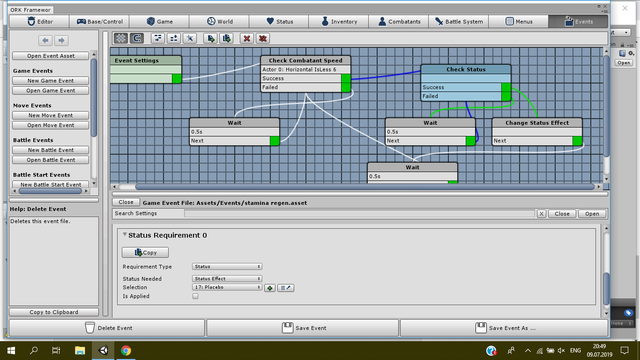Switch to the Status tab
Screen dimensions: 640x360
pos(279,21)
